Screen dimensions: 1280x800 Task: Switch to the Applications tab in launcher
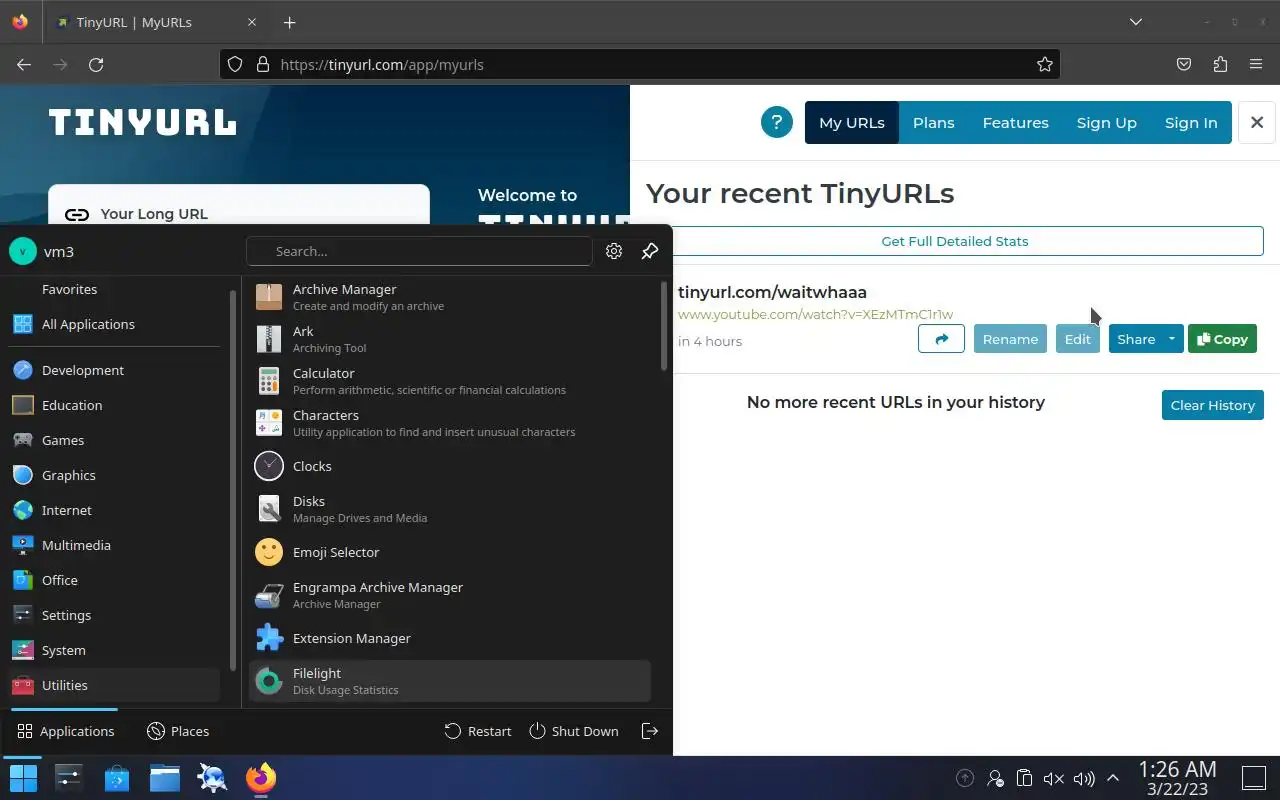(66, 731)
